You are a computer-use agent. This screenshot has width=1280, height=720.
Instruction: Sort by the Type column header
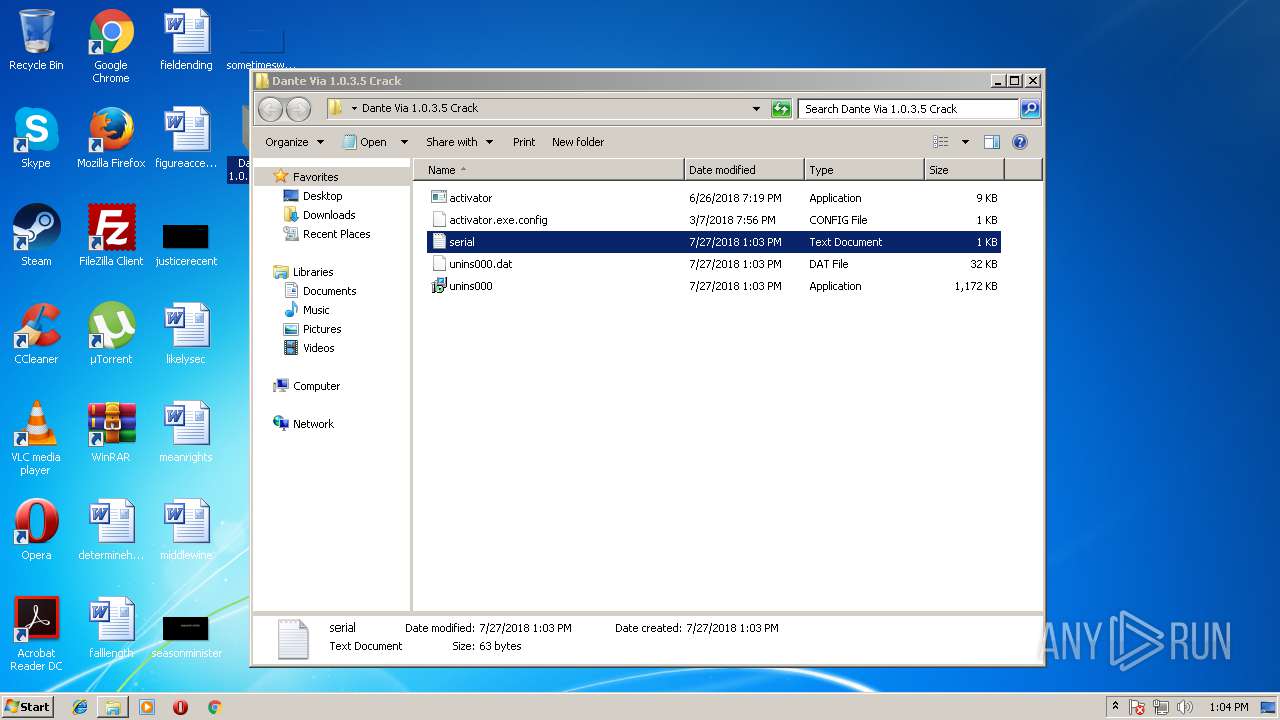tap(864, 170)
